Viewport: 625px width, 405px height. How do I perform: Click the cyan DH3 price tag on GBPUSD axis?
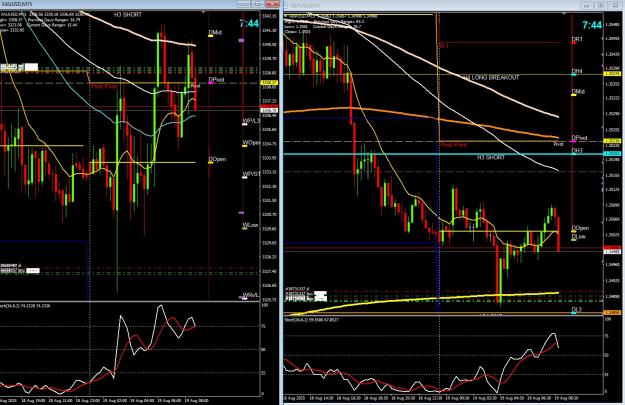pyautogui.click(x=612, y=153)
